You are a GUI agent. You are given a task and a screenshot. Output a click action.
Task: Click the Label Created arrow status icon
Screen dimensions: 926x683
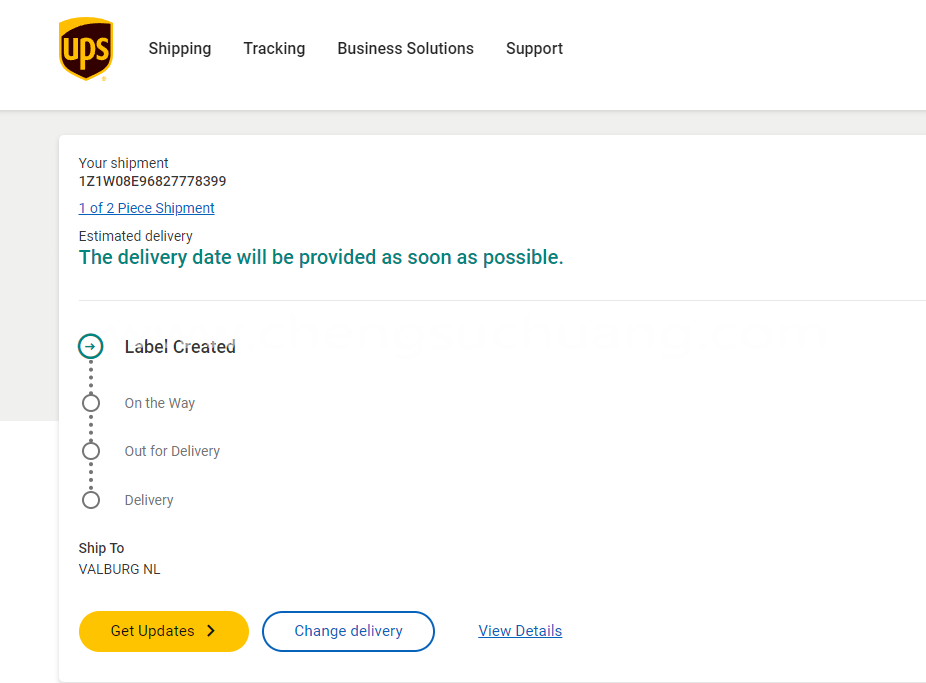pos(90,347)
